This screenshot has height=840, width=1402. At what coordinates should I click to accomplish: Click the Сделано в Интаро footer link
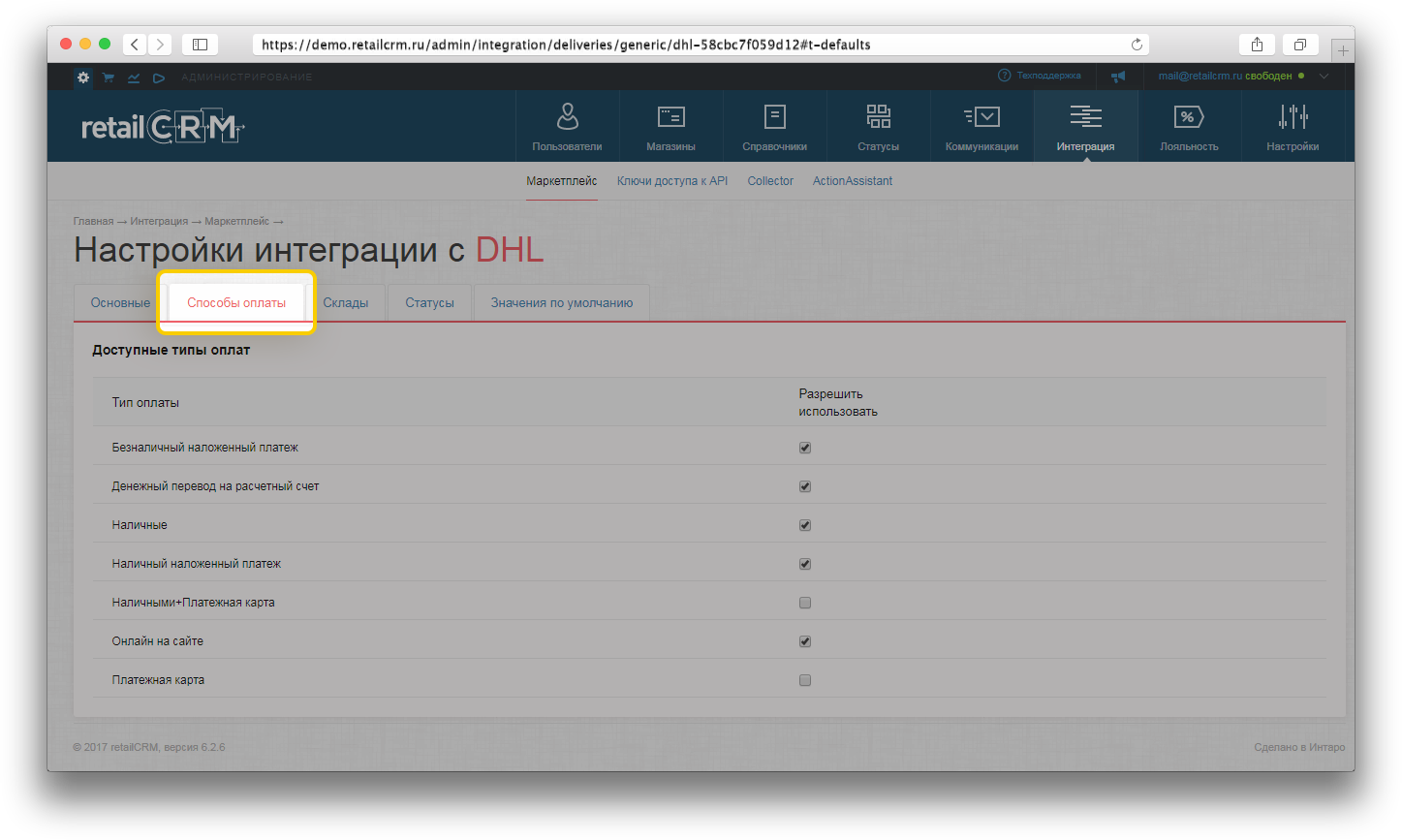coord(1299,747)
